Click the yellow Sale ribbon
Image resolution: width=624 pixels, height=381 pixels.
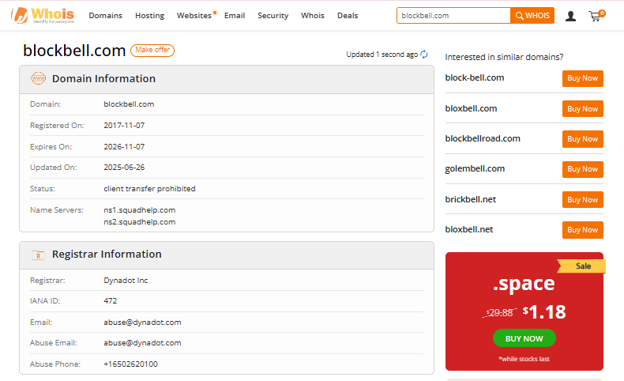coord(582,266)
